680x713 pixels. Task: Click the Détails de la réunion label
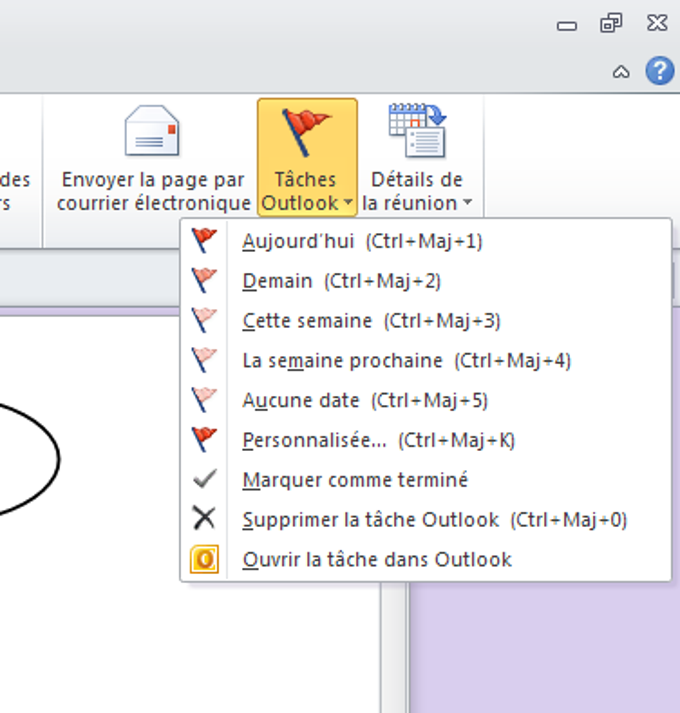(x=412, y=191)
